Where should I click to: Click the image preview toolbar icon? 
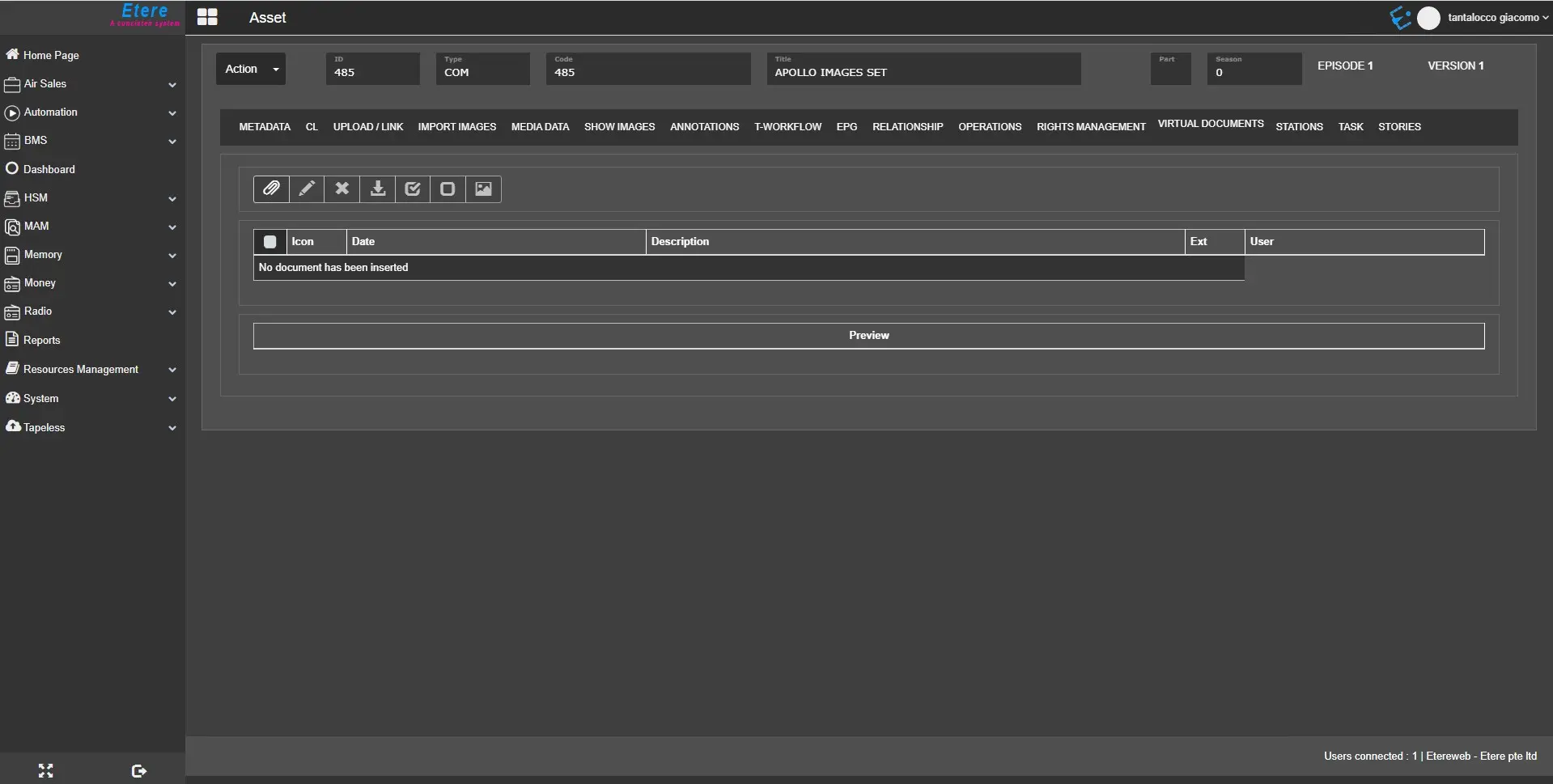[483, 189]
